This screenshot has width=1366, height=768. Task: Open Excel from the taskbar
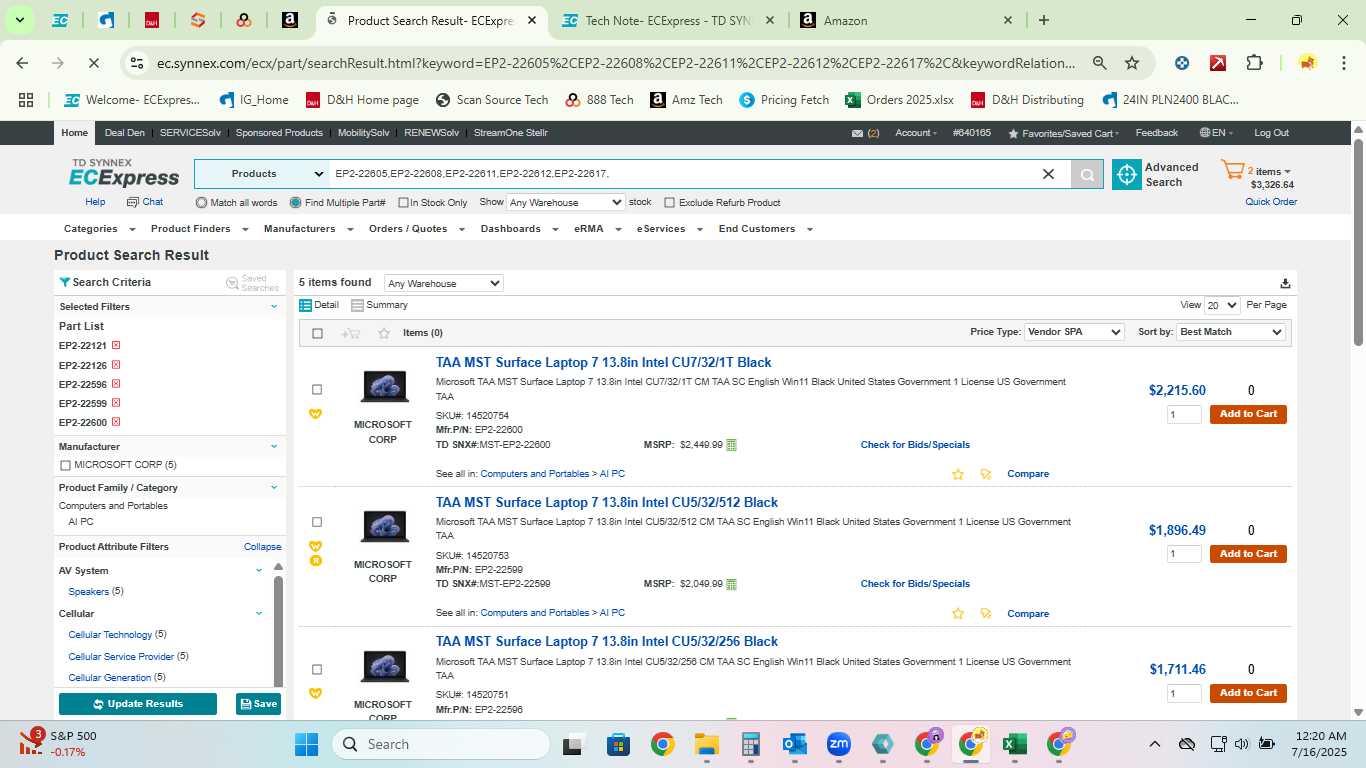pos(1014,744)
